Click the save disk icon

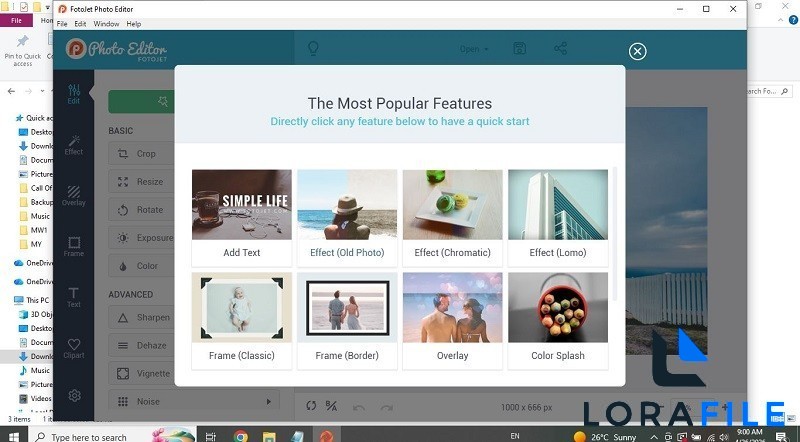tap(519, 48)
